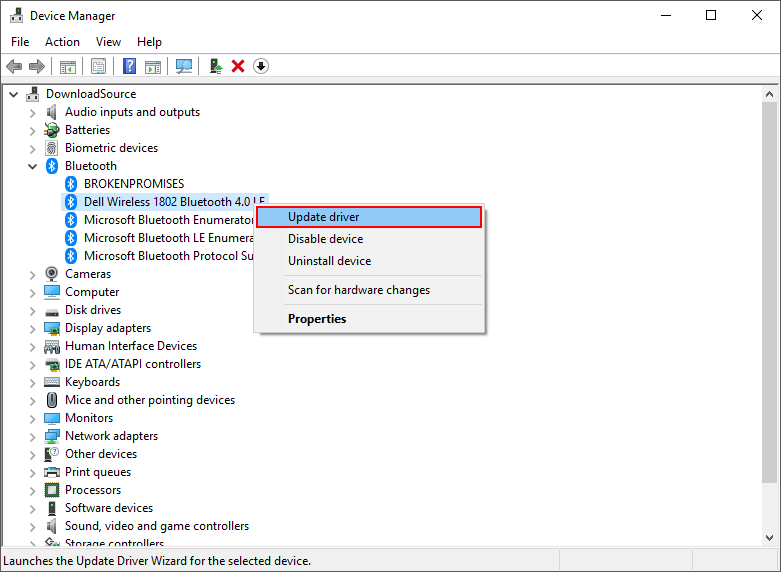Choose Disable device from context menu
The width and height of the screenshot is (781, 572).
(369, 239)
